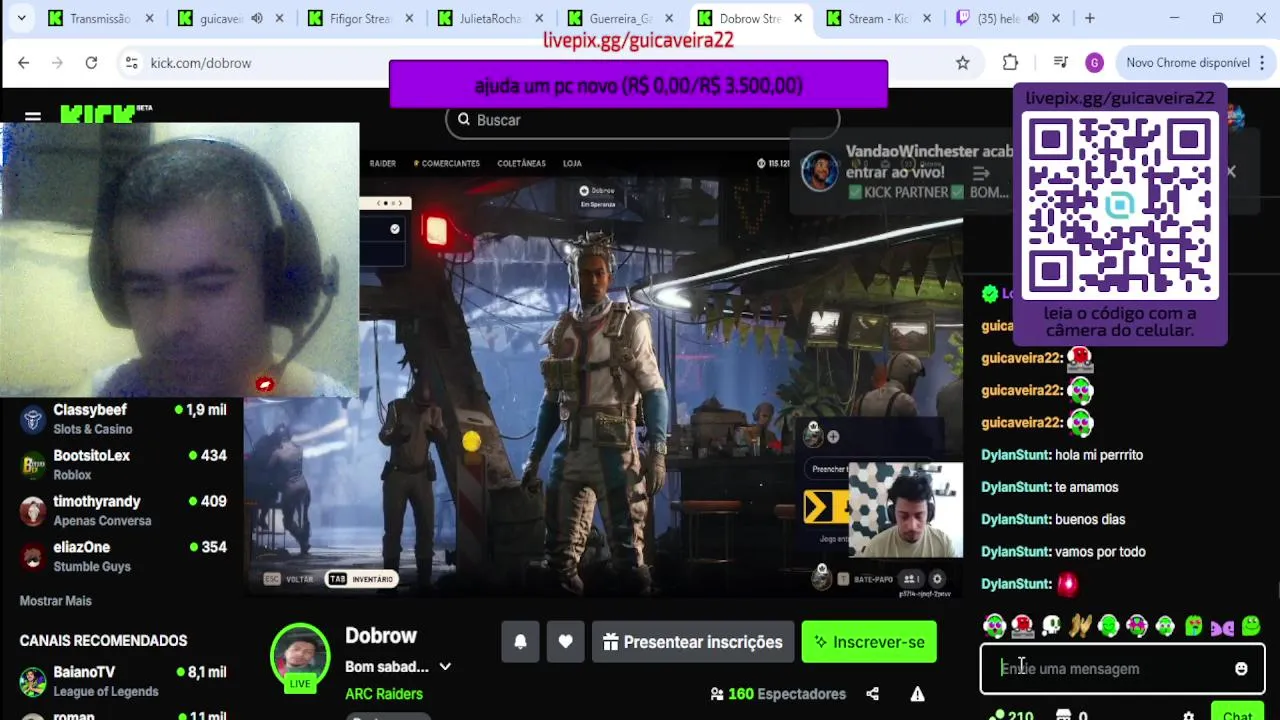Pick the purple twin faces emote

click(x=1222, y=627)
